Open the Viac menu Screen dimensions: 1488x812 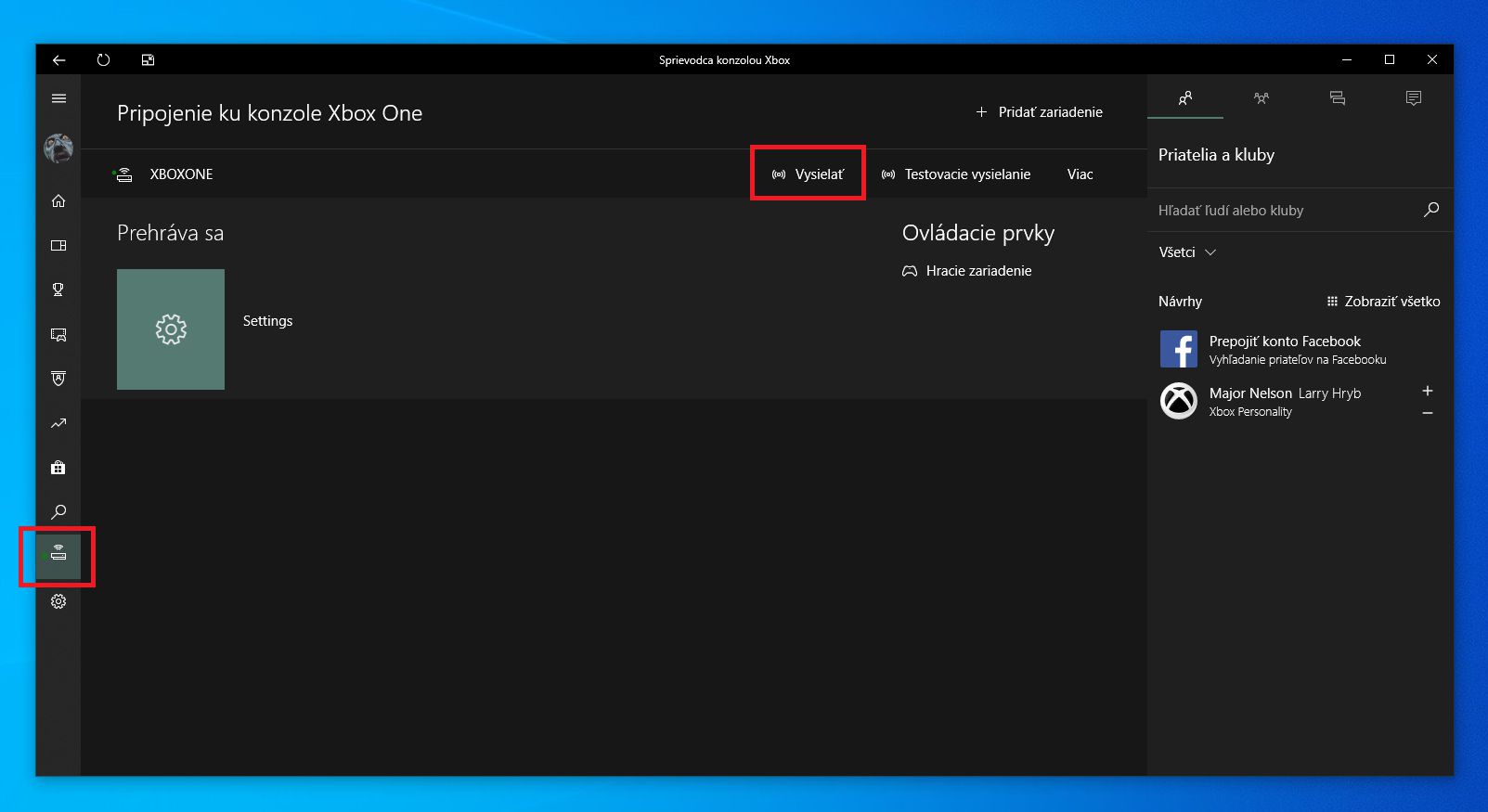coord(1080,174)
